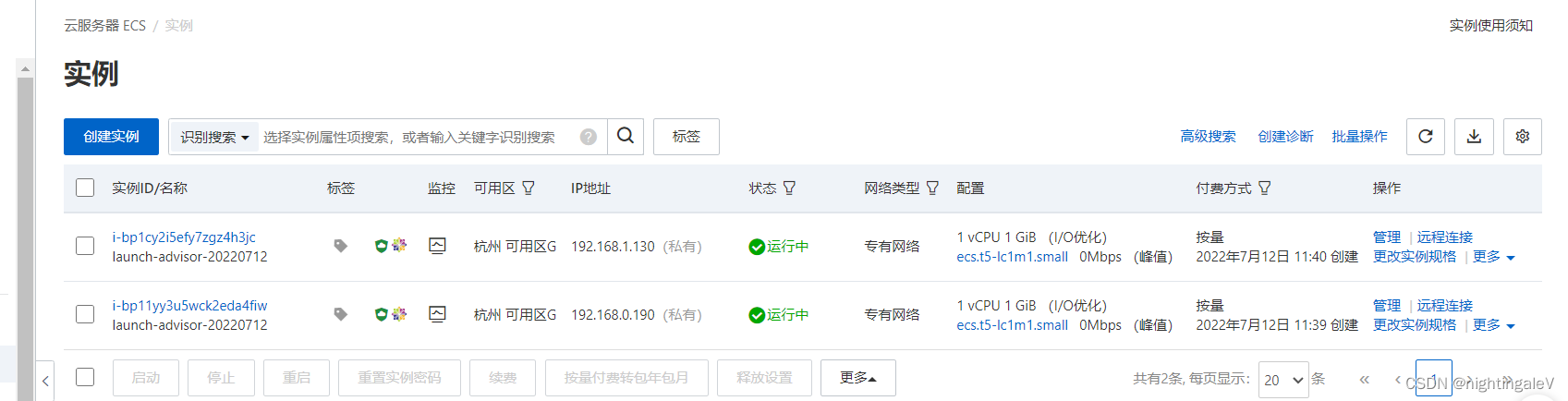Click the search help question mark icon
Viewport: 1568px width, 401px height.
click(589, 137)
